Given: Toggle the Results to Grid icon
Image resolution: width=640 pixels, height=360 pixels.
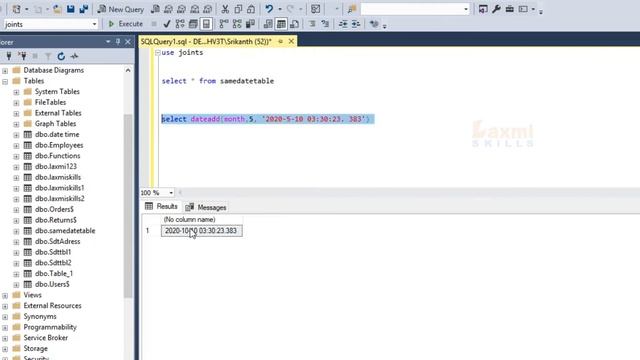Looking at the screenshot, I should coord(281,24).
